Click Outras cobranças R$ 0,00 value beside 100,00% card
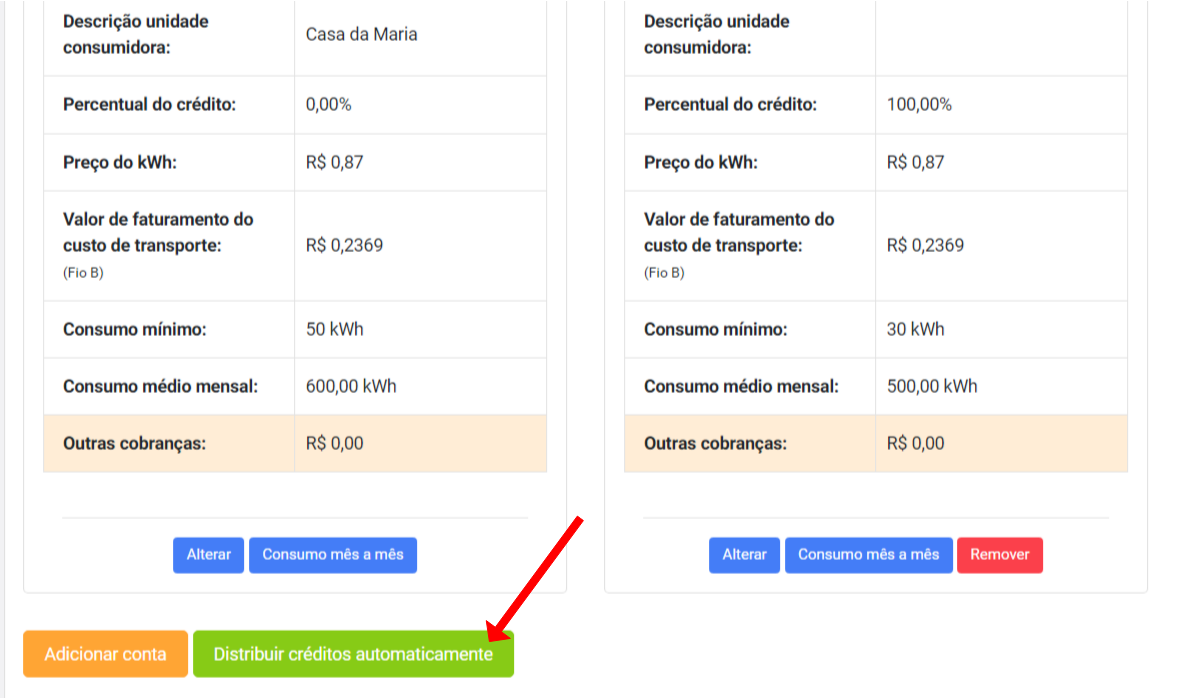The height and width of the screenshot is (698, 1192). pyautogui.click(x=915, y=443)
